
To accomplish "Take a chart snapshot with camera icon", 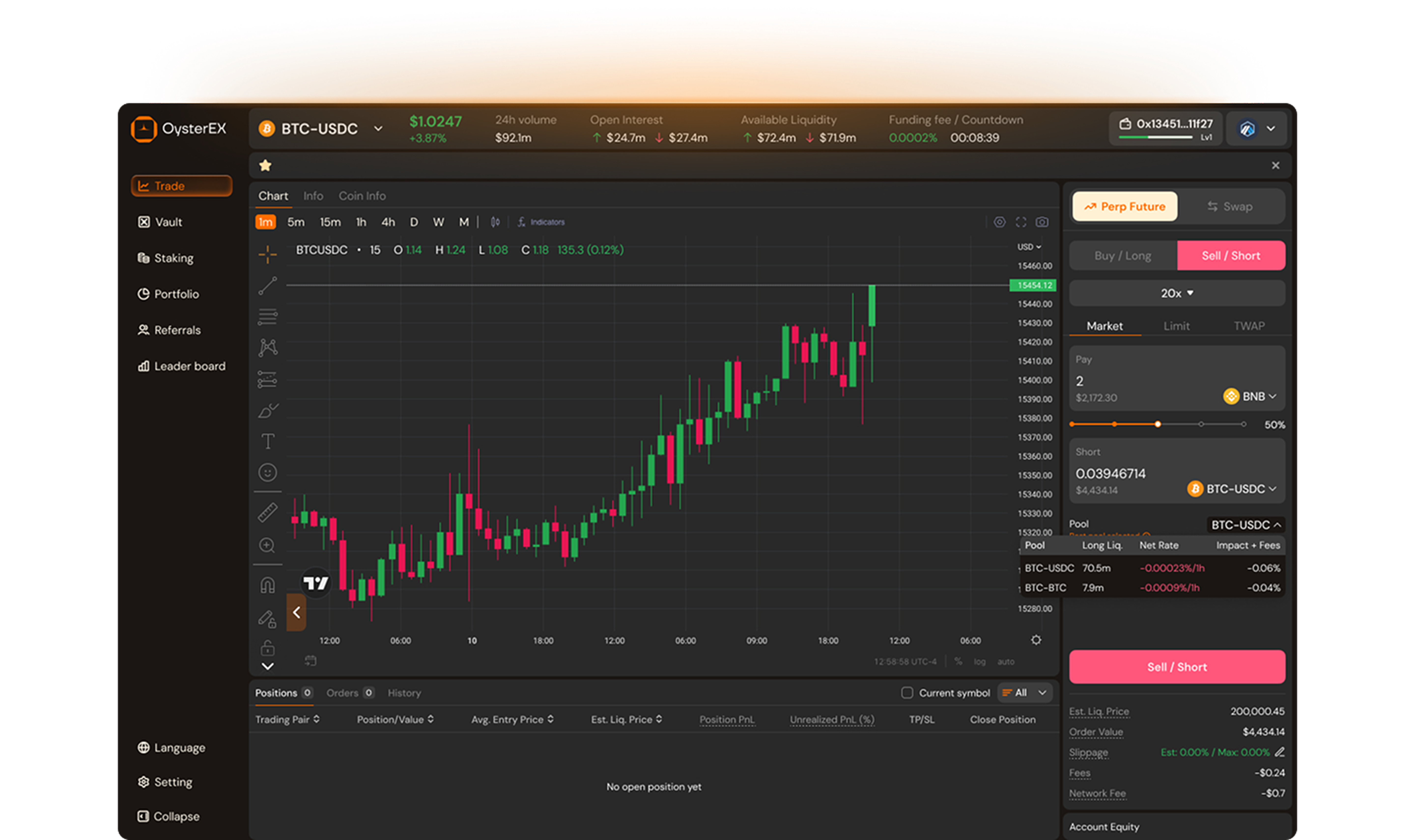I will (1042, 222).
